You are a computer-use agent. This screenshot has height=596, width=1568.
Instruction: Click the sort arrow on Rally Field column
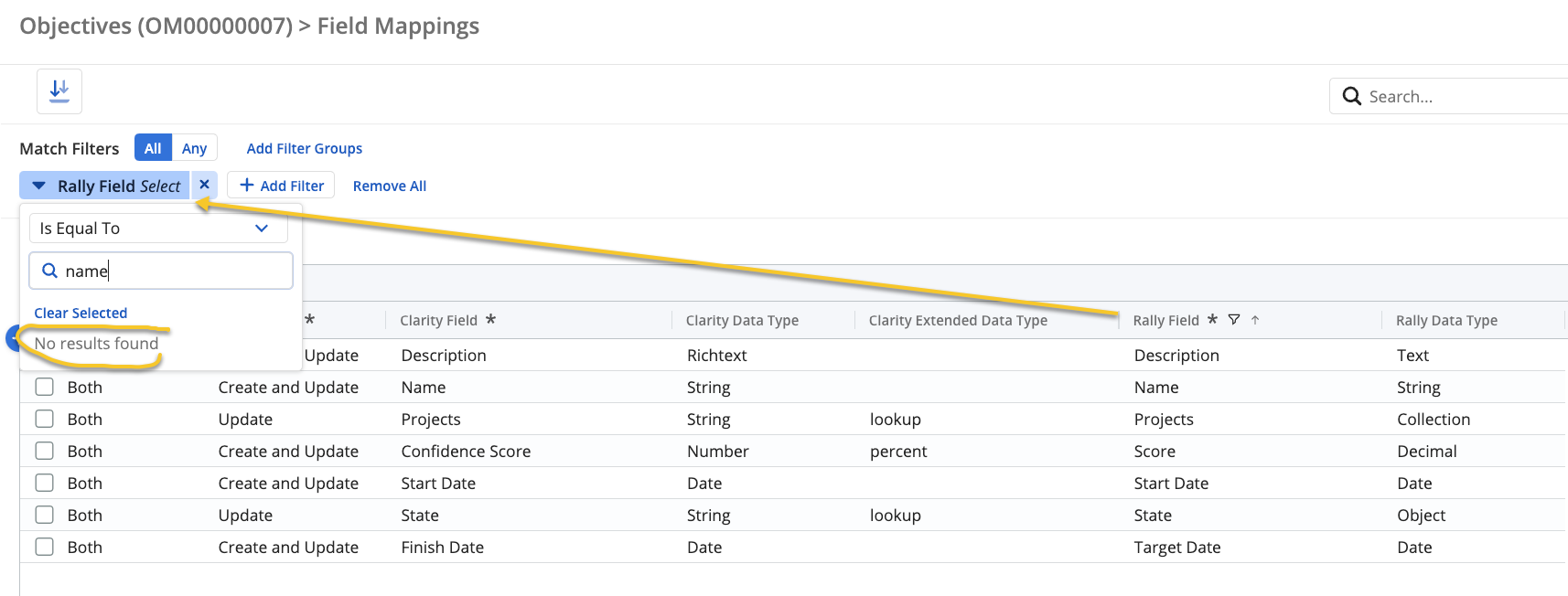1255,320
